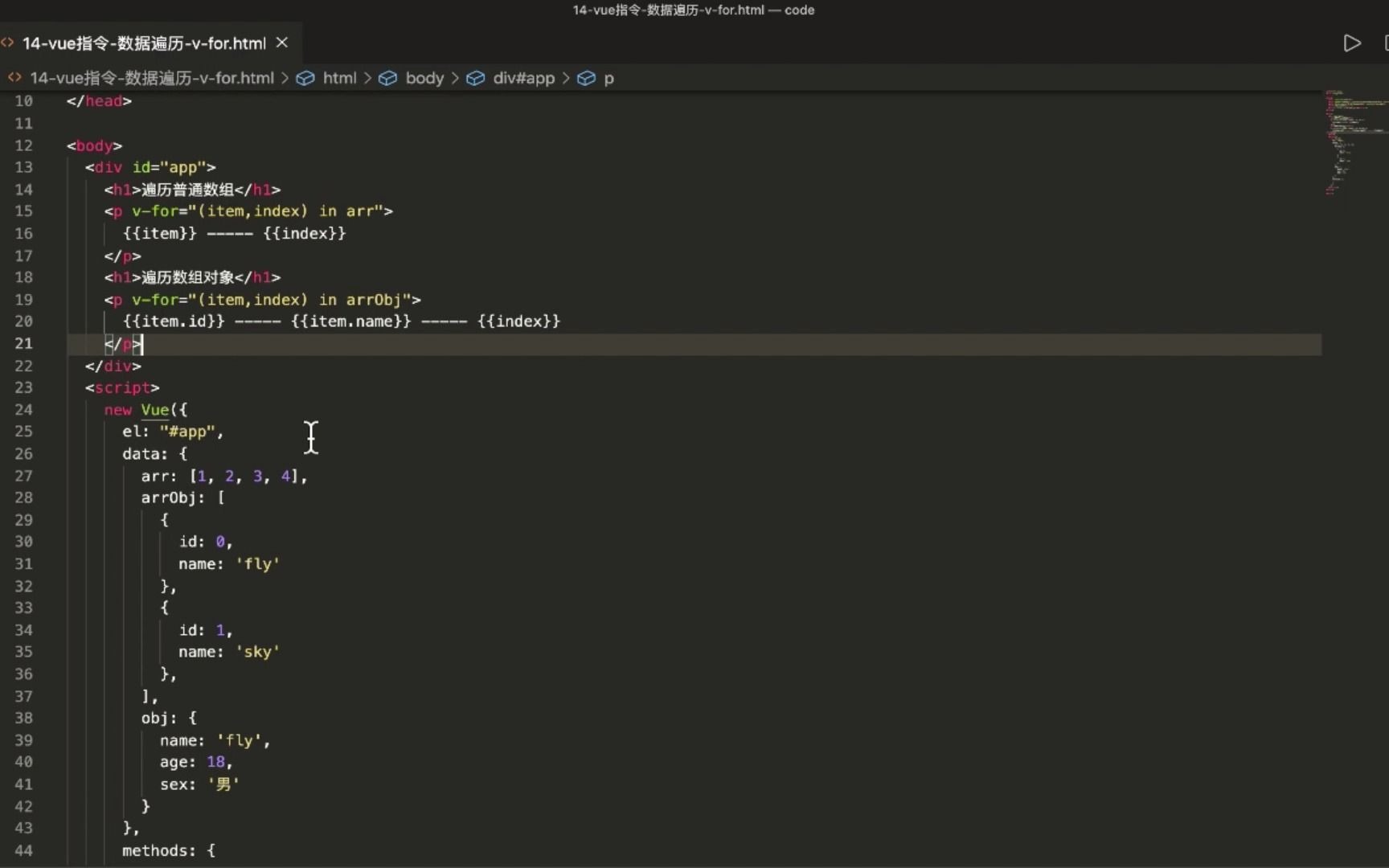
Task: Click the arrObj: [ line
Action: 183,497
